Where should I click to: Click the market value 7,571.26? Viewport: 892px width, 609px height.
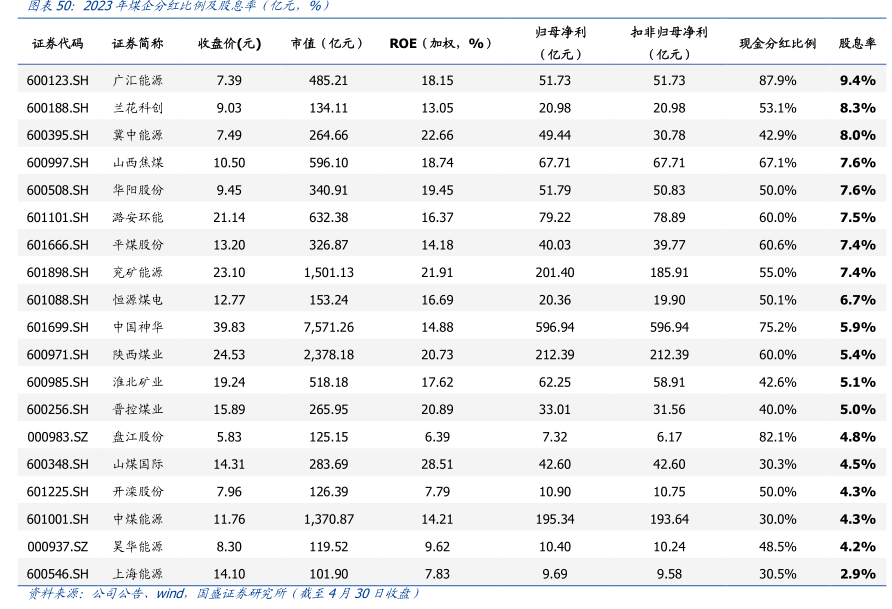click(328, 328)
